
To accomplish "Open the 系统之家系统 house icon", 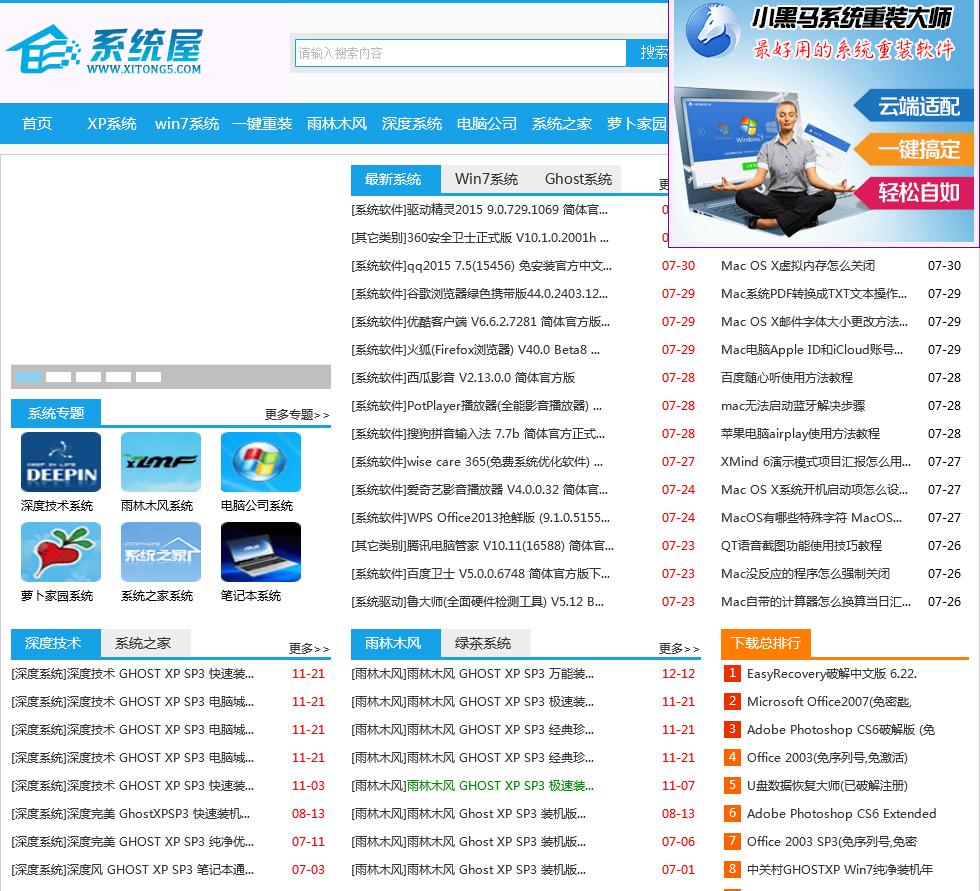I will tap(161, 552).
